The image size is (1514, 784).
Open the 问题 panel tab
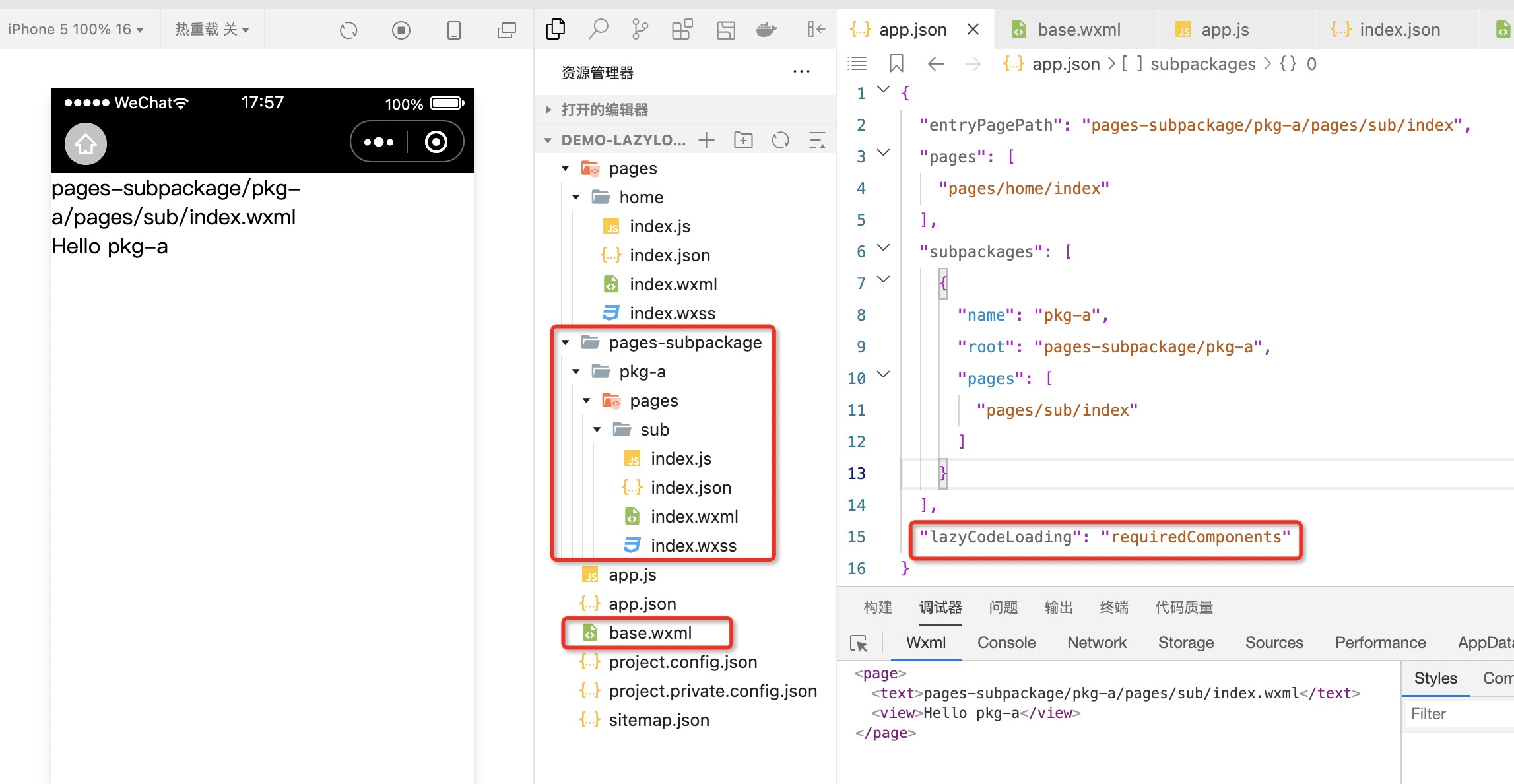coord(1003,607)
